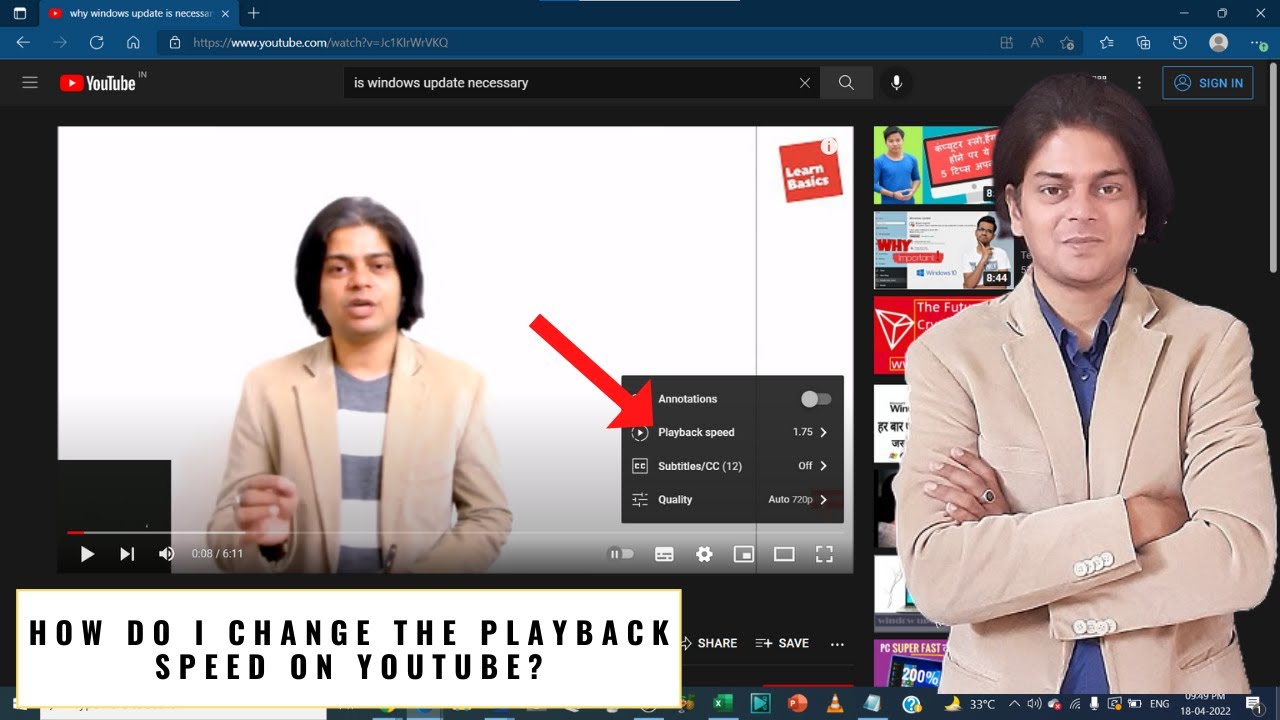Open the suggested video with 8:44 duration

tap(944, 250)
